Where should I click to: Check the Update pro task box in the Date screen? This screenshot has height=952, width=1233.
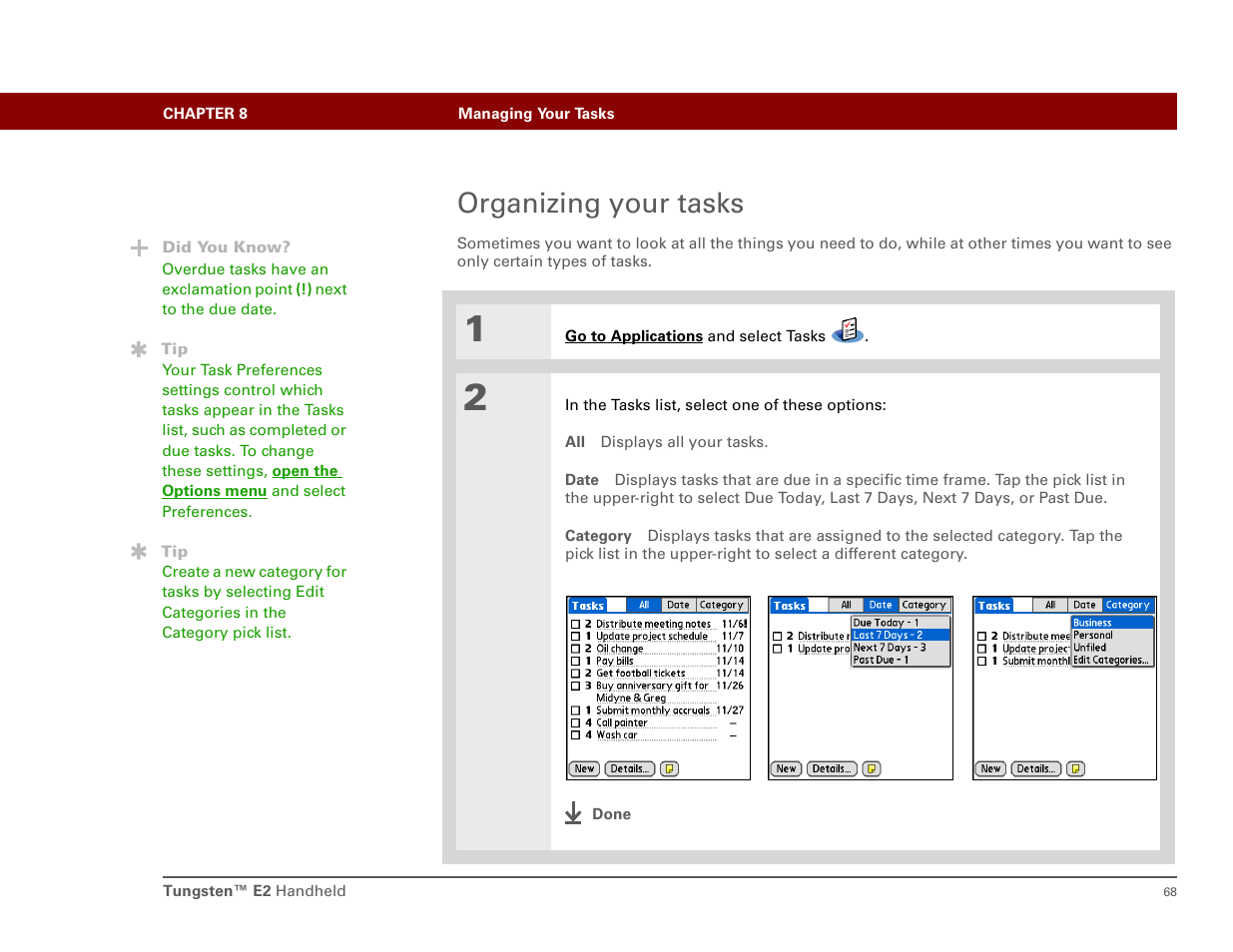tap(777, 649)
